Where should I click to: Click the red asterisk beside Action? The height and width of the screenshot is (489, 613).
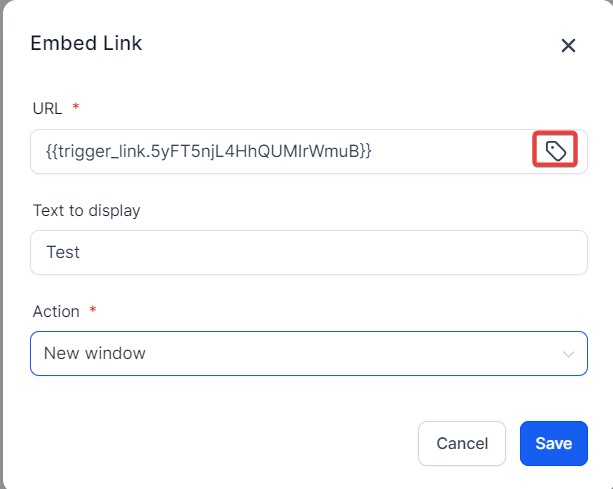(x=93, y=311)
